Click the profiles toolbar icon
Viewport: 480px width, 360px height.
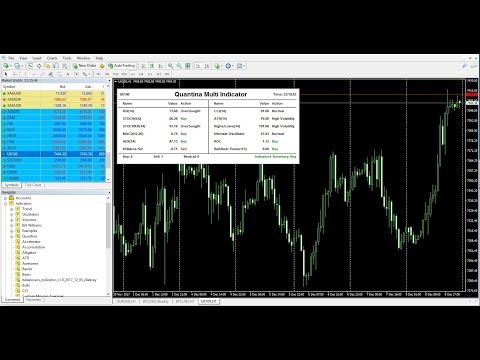(17, 66)
